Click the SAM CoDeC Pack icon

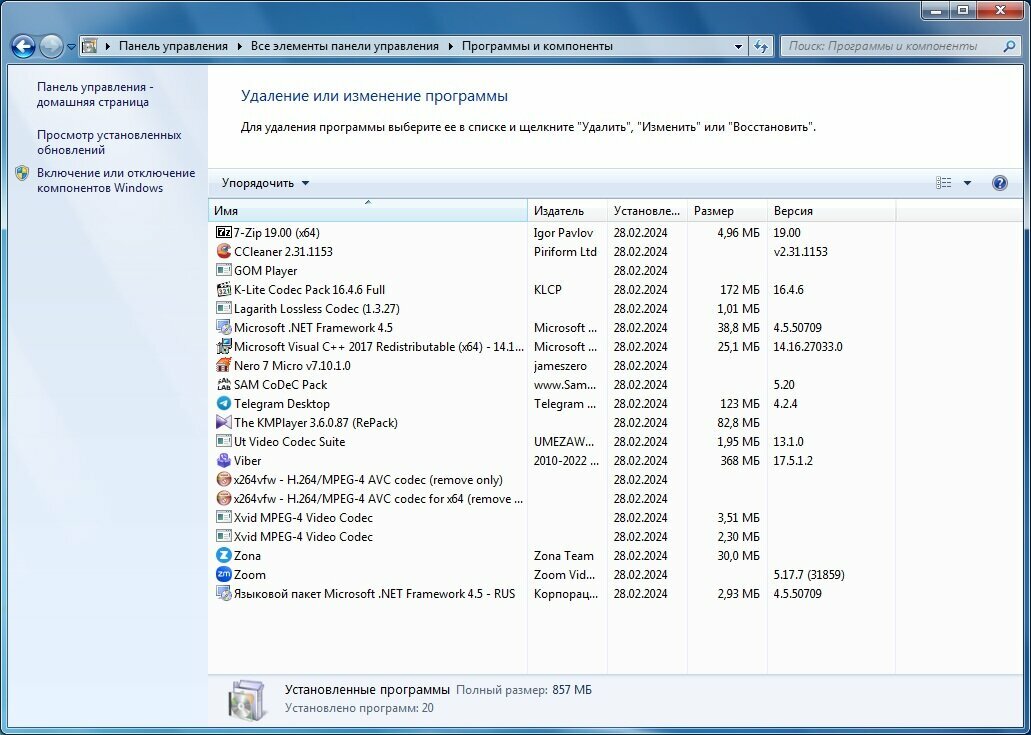(x=224, y=385)
